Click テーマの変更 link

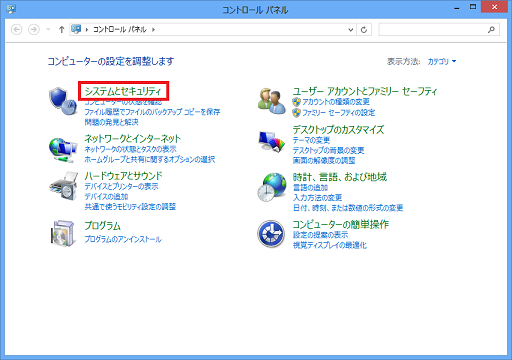pyautogui.click(x=311, y=140)
